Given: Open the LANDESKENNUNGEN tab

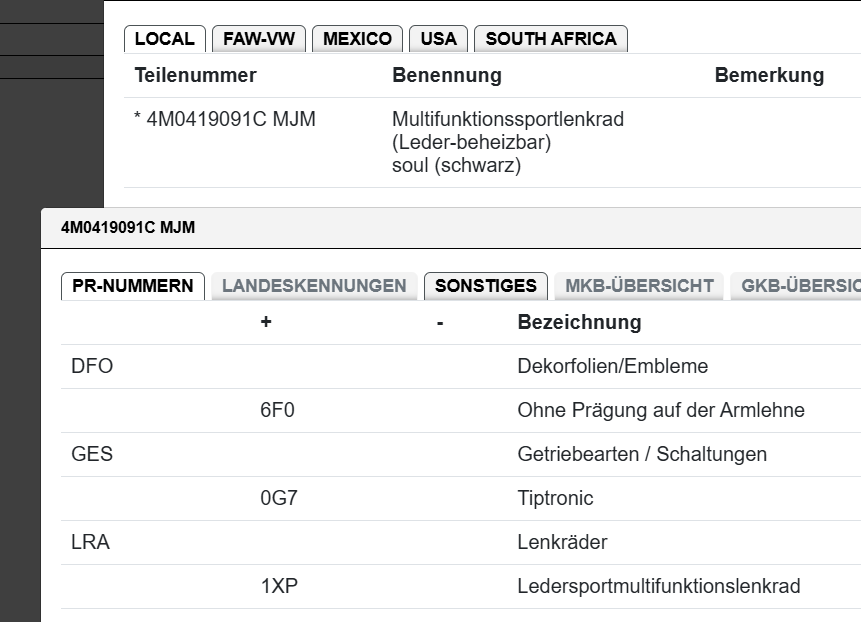Looking at the screenshot, I should (314, 286).
